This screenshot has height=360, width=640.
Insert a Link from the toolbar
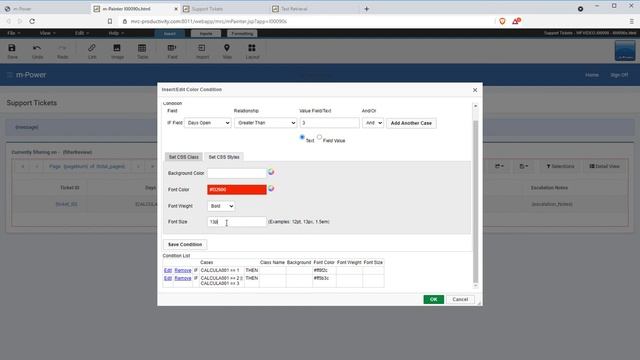[x=92, y=51]
